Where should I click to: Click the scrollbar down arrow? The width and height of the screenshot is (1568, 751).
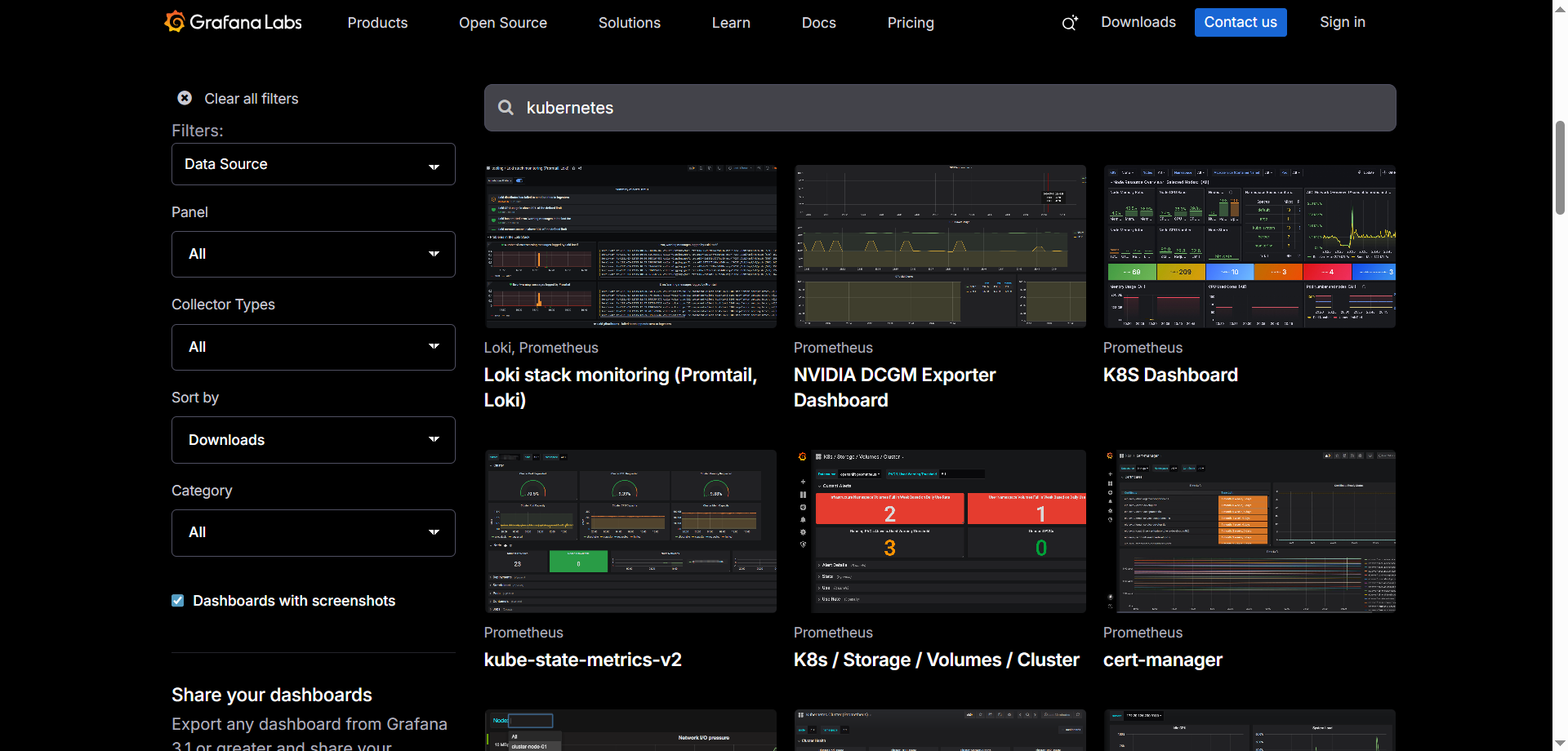pyautogui.click(x=1560, y=744)
